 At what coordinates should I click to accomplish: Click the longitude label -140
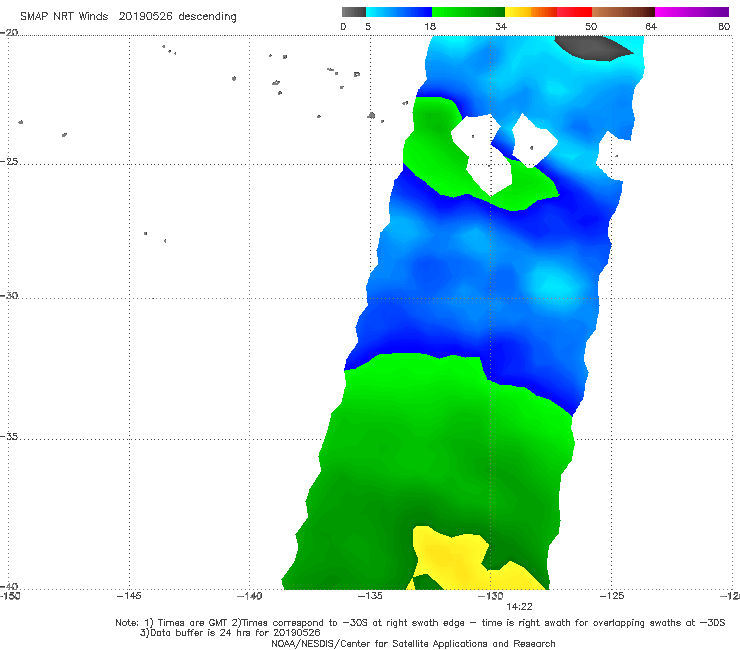click(x=249, y=596)
